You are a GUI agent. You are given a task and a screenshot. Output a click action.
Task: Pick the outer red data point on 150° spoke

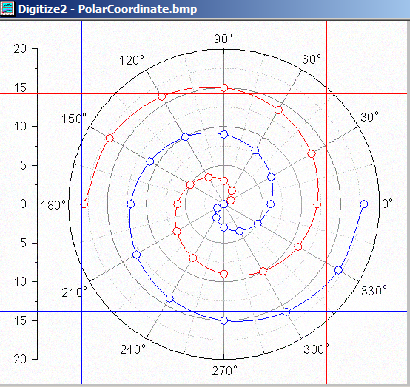tap(110, 138)
